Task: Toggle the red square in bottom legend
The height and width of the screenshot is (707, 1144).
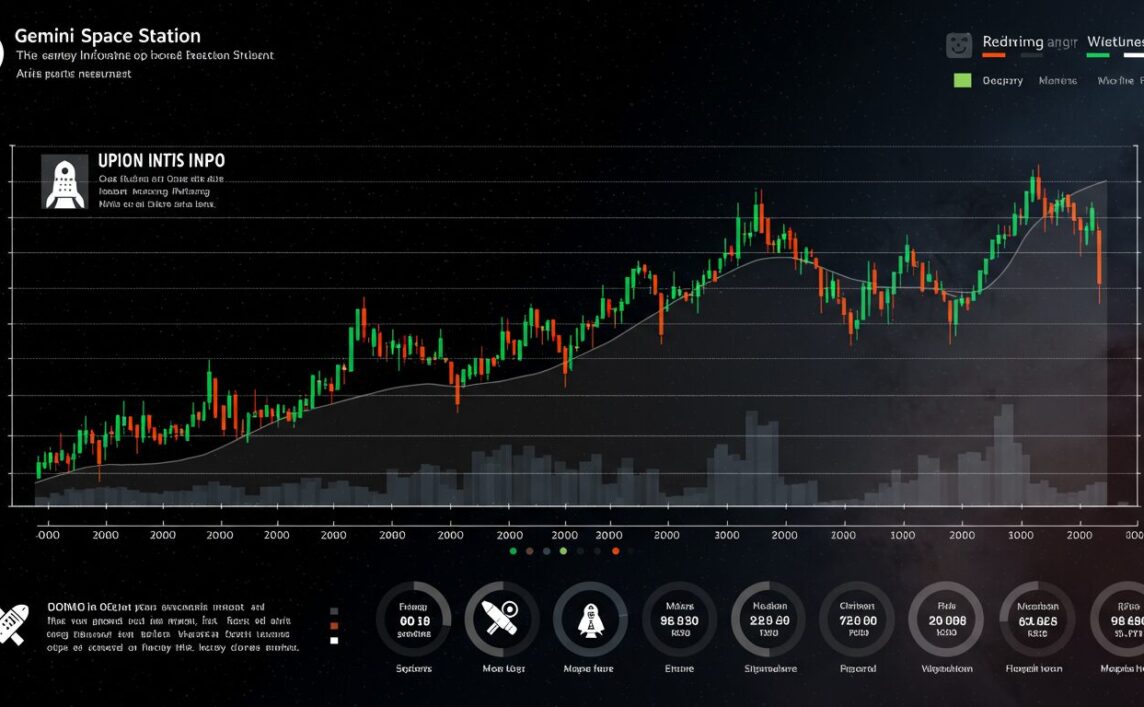Action: tap(334, 626)
